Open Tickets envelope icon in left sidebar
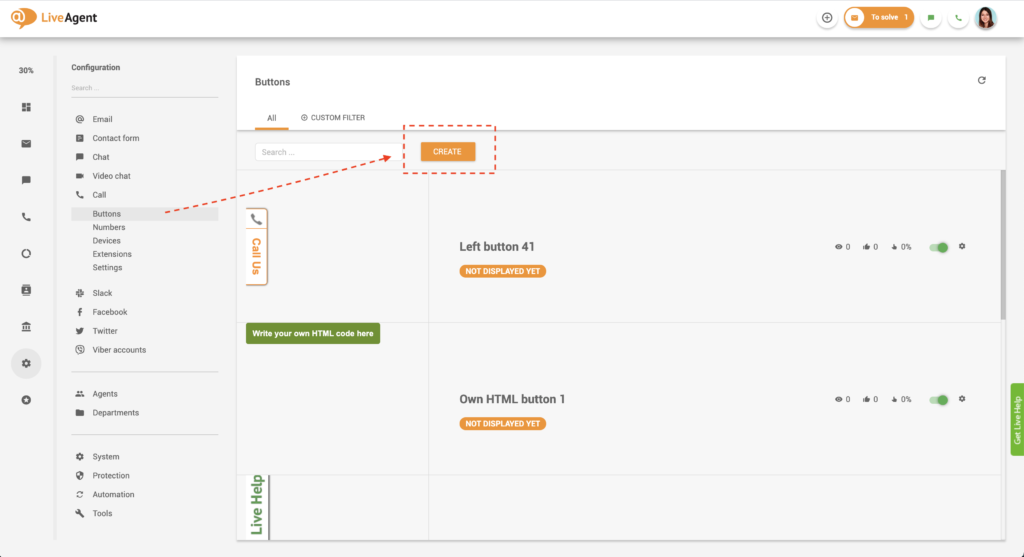This screenshot has height=557, width=1024. pyautogui.click(x=26, y=143)
